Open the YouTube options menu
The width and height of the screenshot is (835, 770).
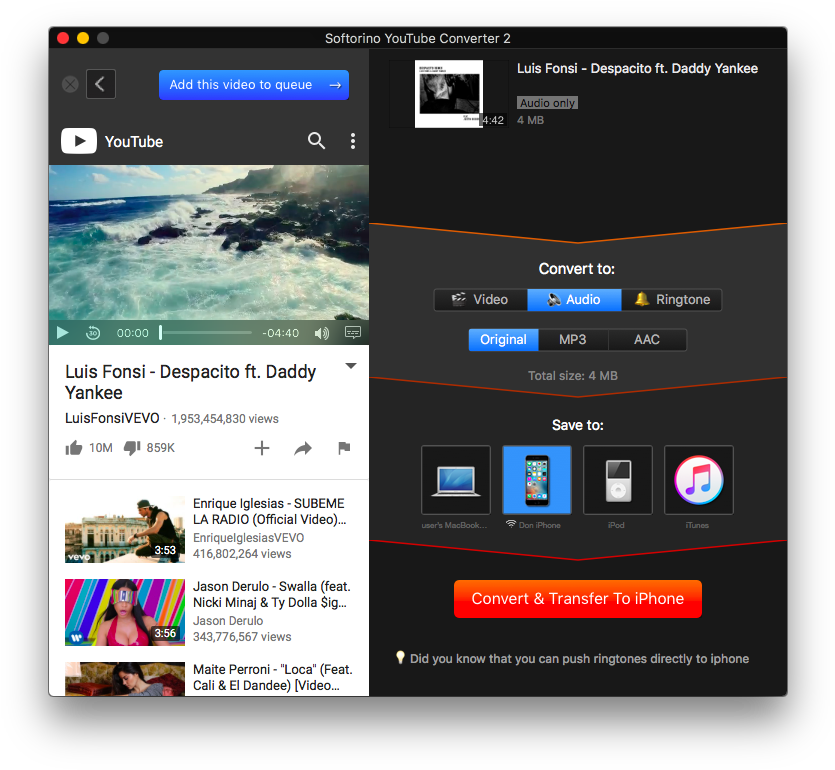[x=352, y=141]
